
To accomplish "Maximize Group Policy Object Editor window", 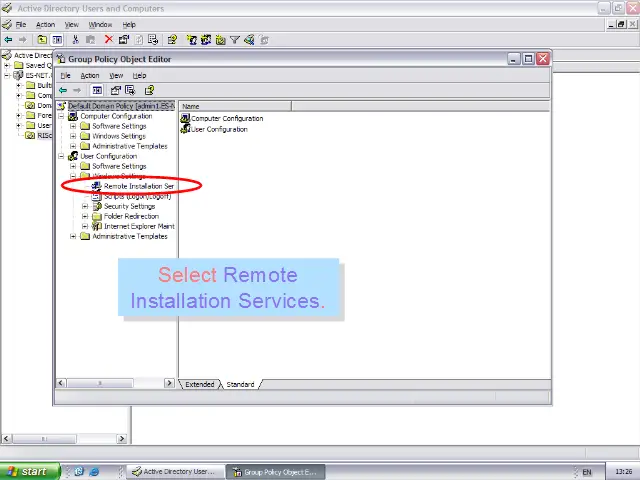I will (x=528, y=59).
